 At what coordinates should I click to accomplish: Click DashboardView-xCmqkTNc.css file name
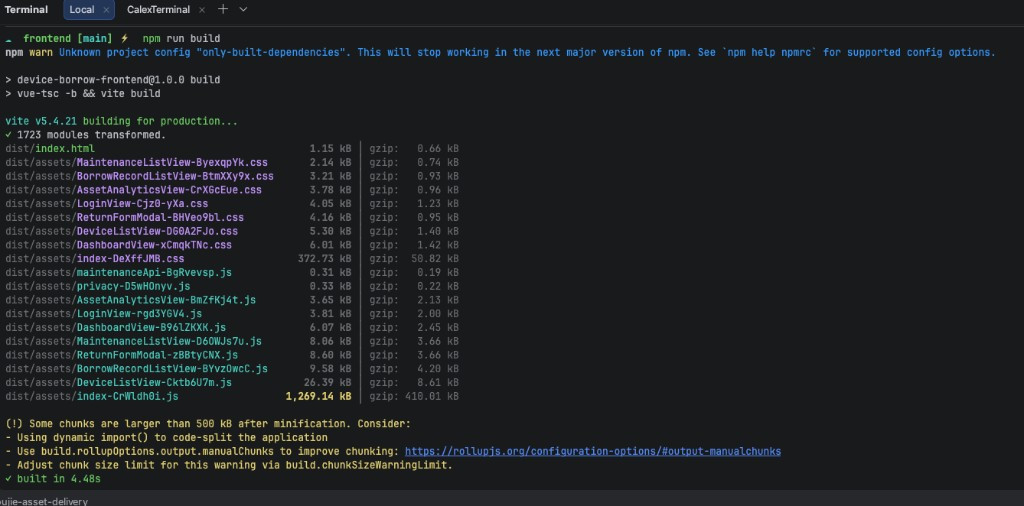tap(154, 245)
